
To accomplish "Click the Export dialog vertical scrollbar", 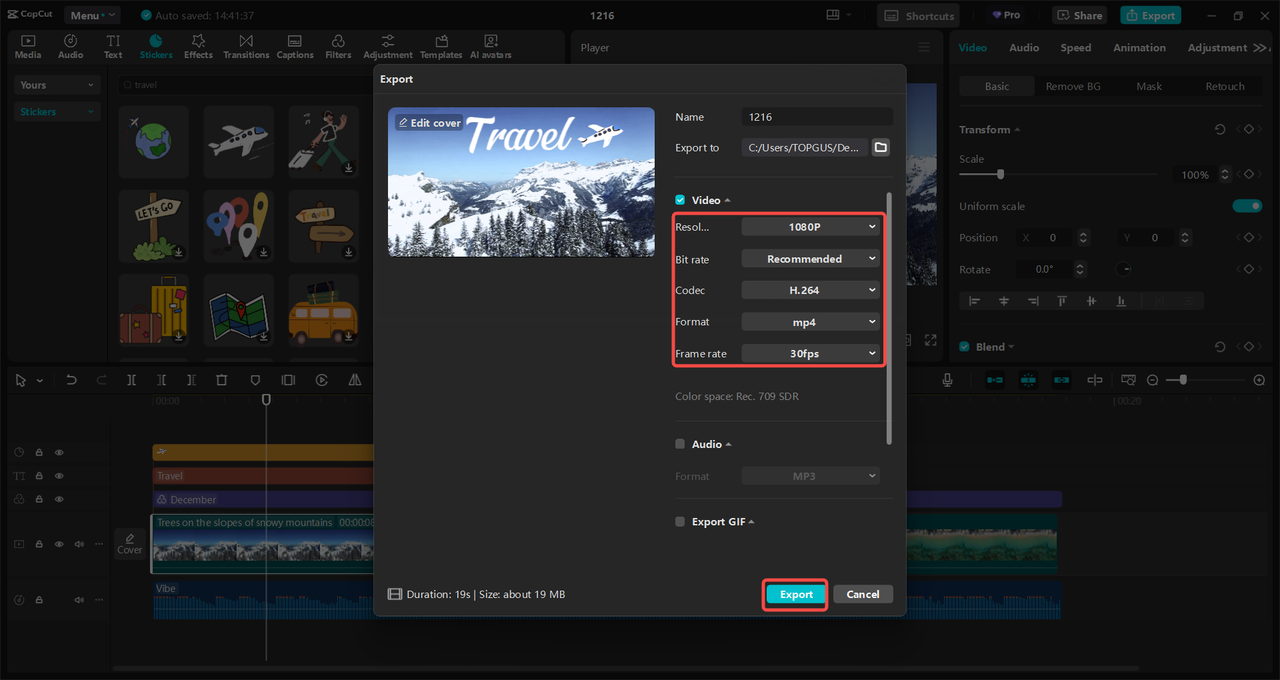I will coord(888,318).
